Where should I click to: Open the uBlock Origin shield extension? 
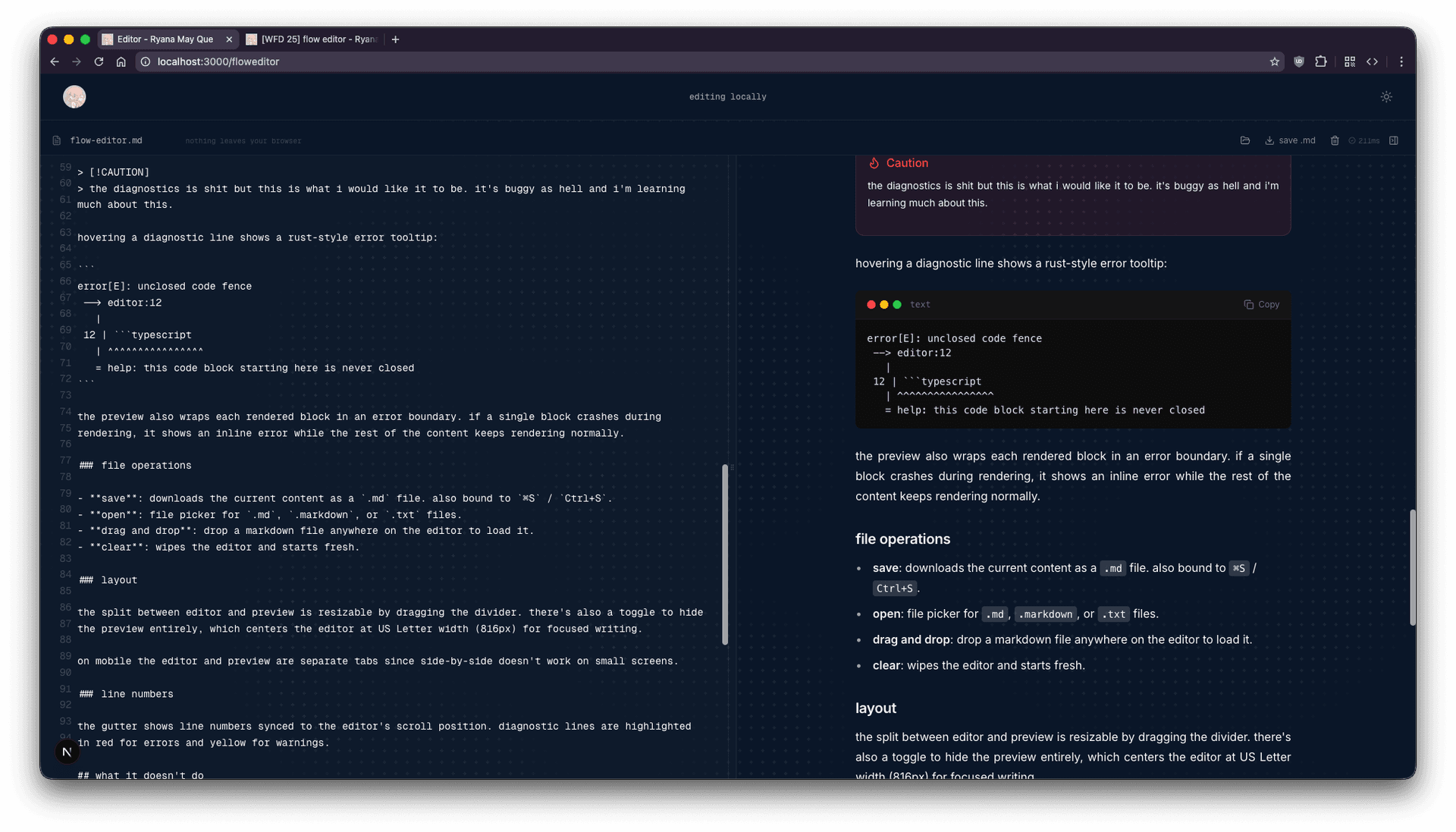click(1299, 61)
